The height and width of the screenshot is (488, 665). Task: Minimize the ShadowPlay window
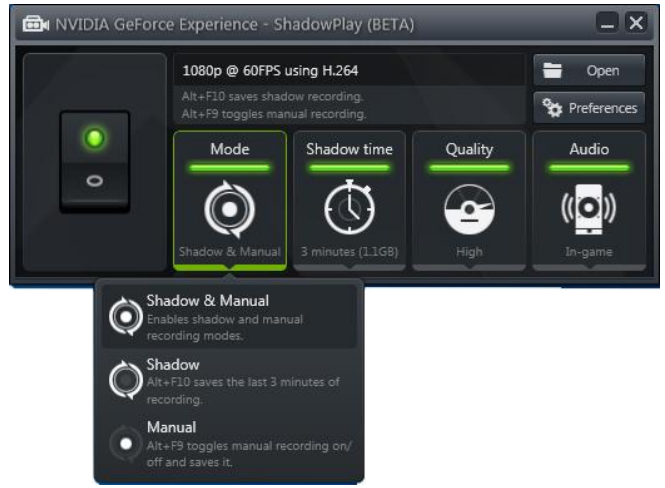click(x=607, y=23)
